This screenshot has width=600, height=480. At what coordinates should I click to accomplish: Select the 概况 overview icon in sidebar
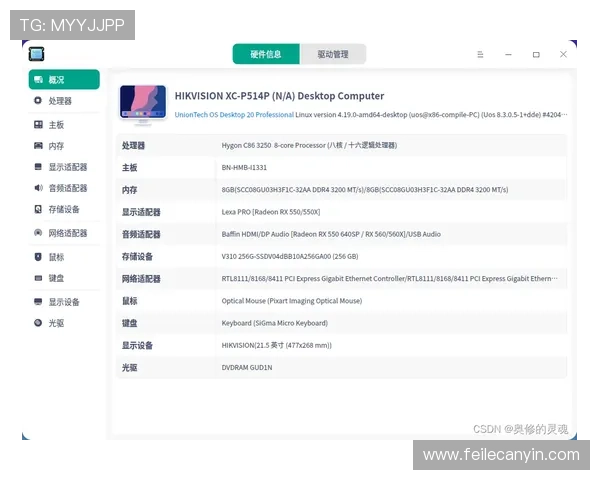38,80
